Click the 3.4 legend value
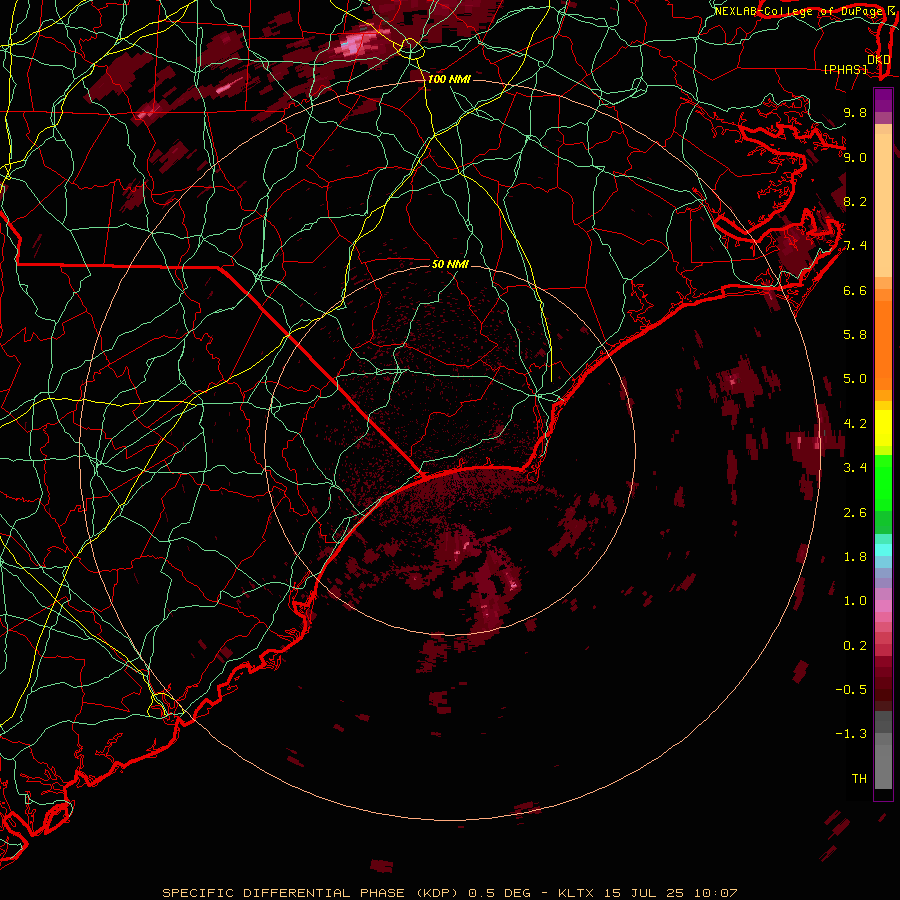900x900 pixels. tap(855, 468)
